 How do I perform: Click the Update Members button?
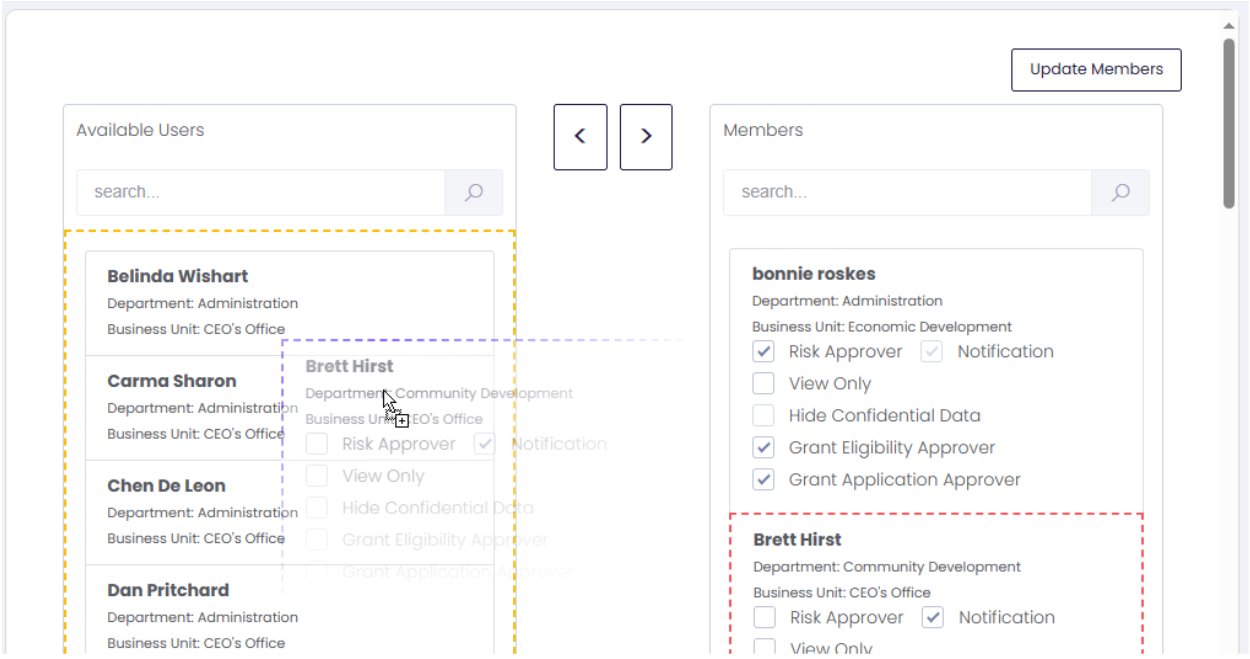point(1096,70)
